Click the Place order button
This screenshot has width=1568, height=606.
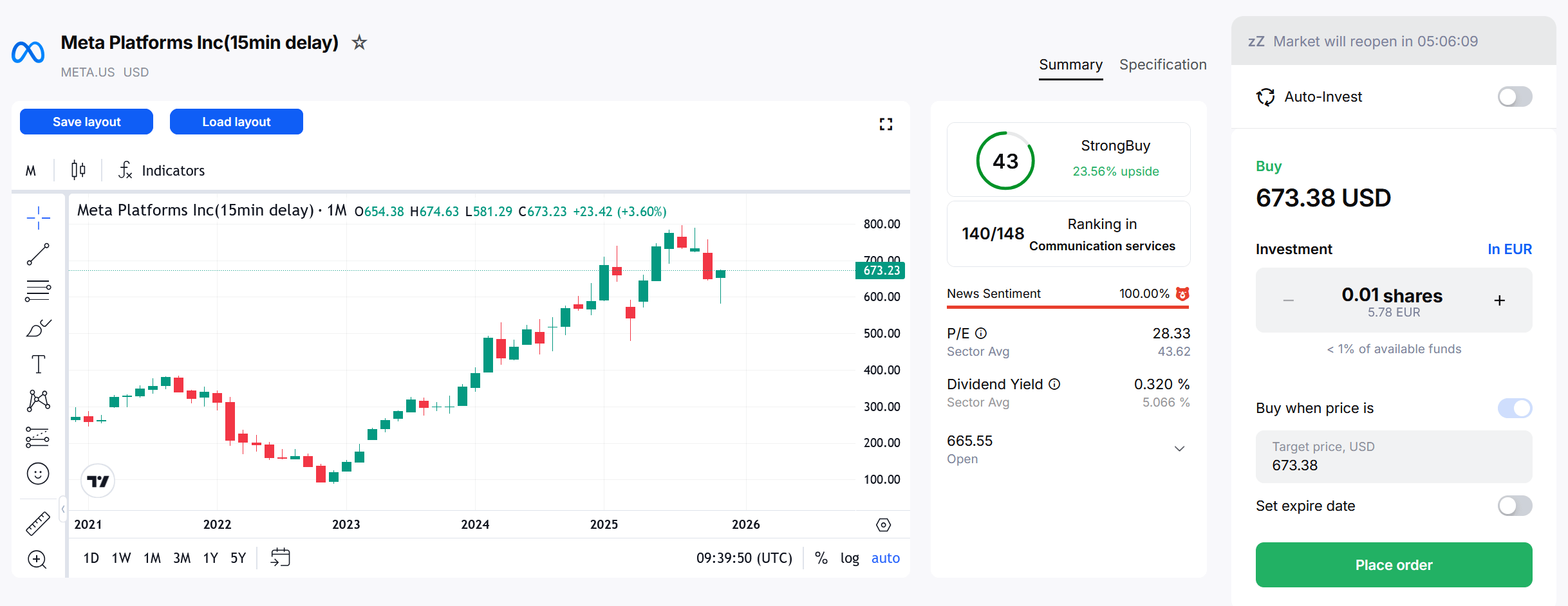[1394, 565]
